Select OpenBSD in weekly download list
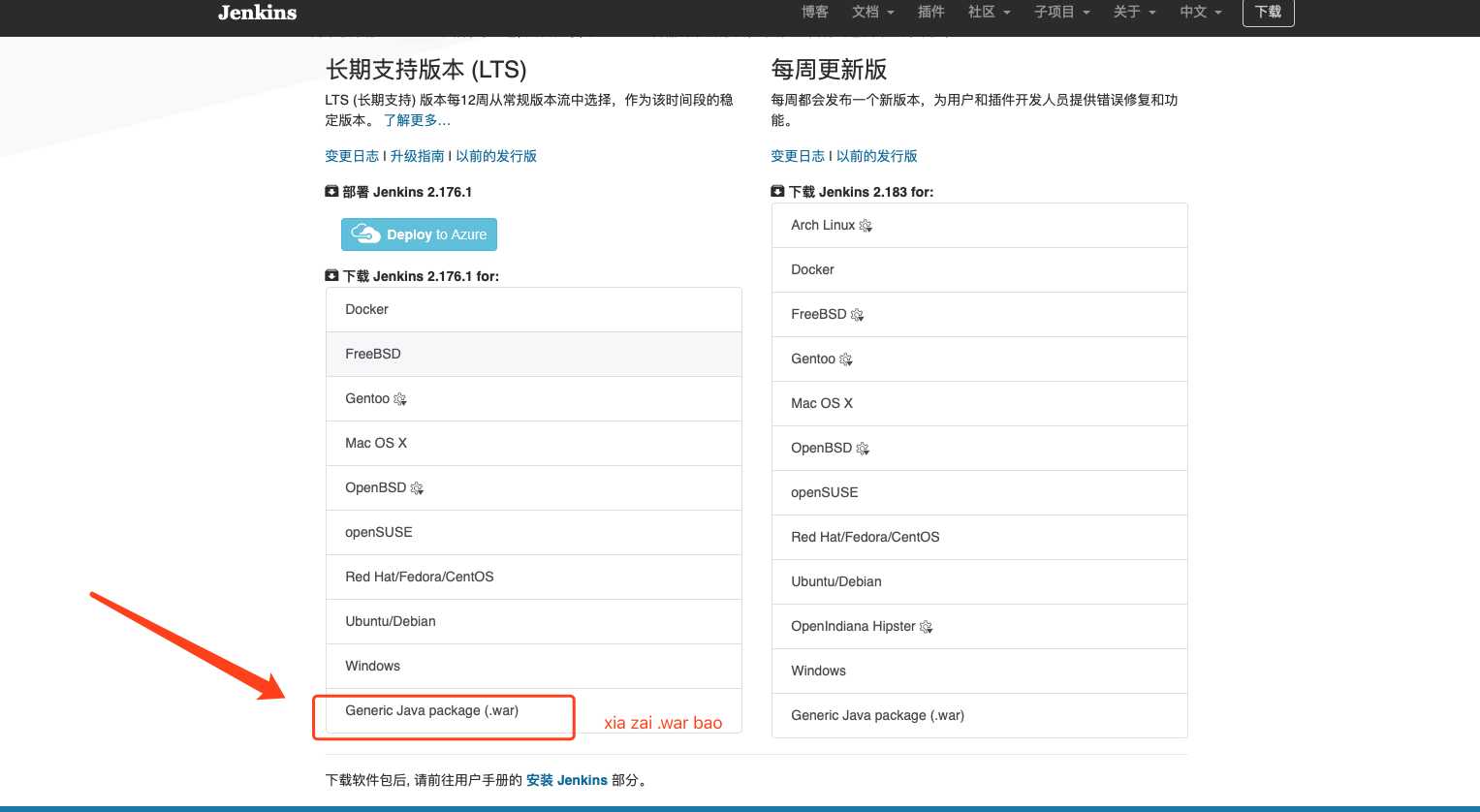The height and width of the screenshot is (812, 1480). pyautogui.click(x=980, y=448)
